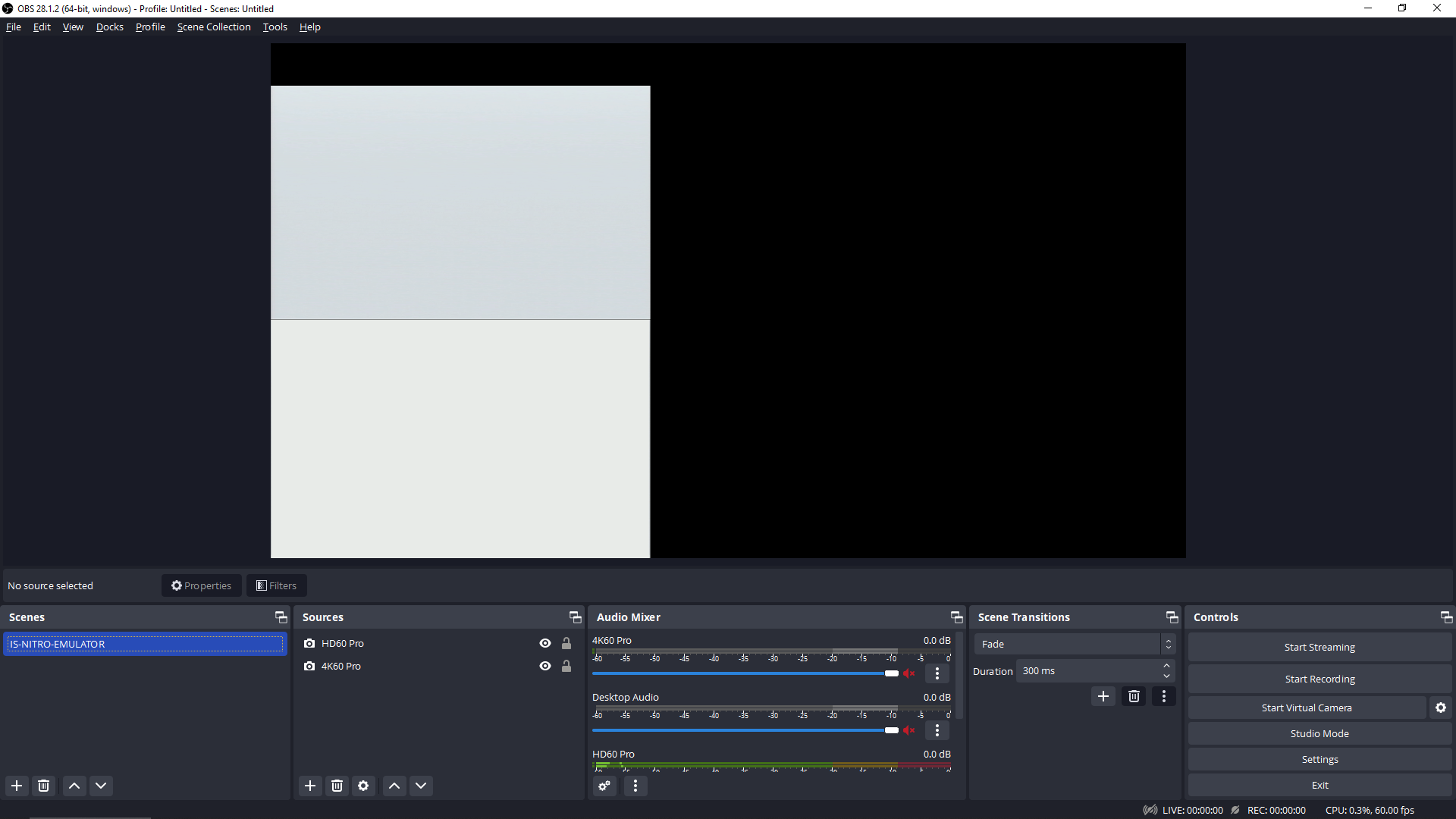Add a new scene with plus icon
Viewport: 1456px width, 819px height.
point(17,786)
